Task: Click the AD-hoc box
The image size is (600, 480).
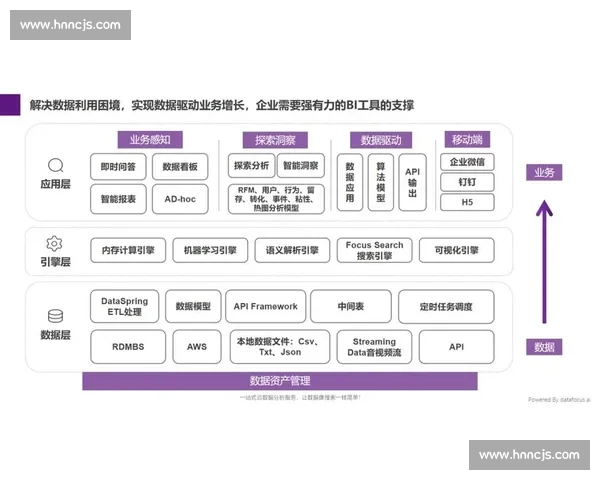Action: (180, 199)
